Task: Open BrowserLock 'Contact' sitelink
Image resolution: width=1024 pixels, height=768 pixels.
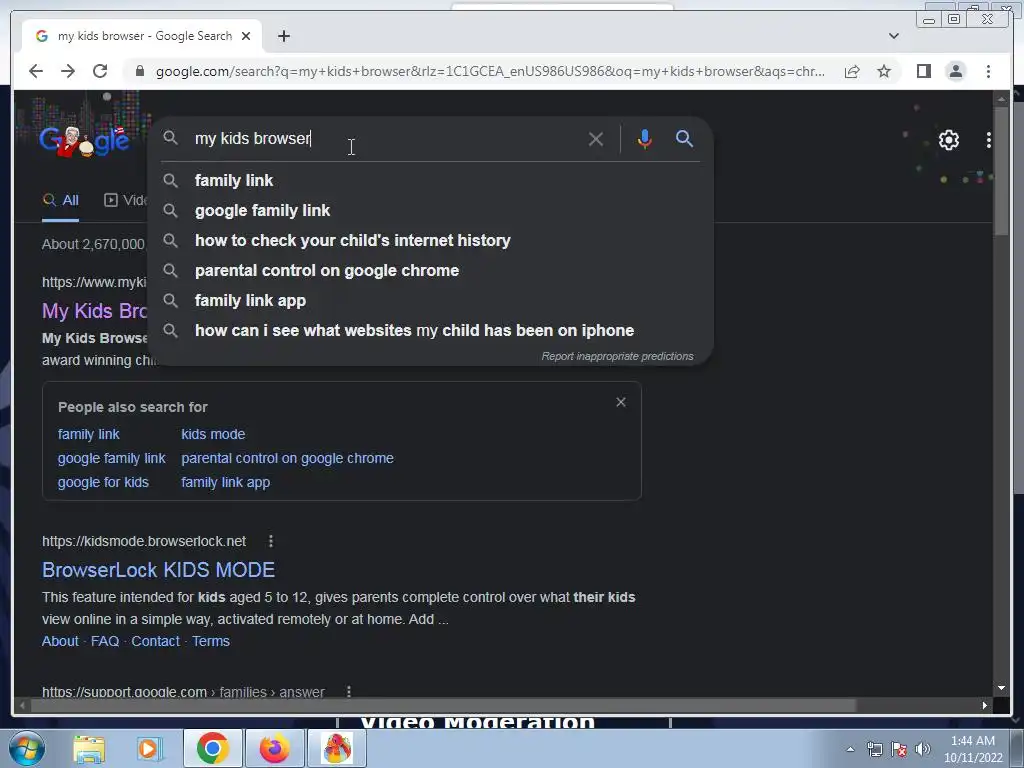Action: (155, 641)
